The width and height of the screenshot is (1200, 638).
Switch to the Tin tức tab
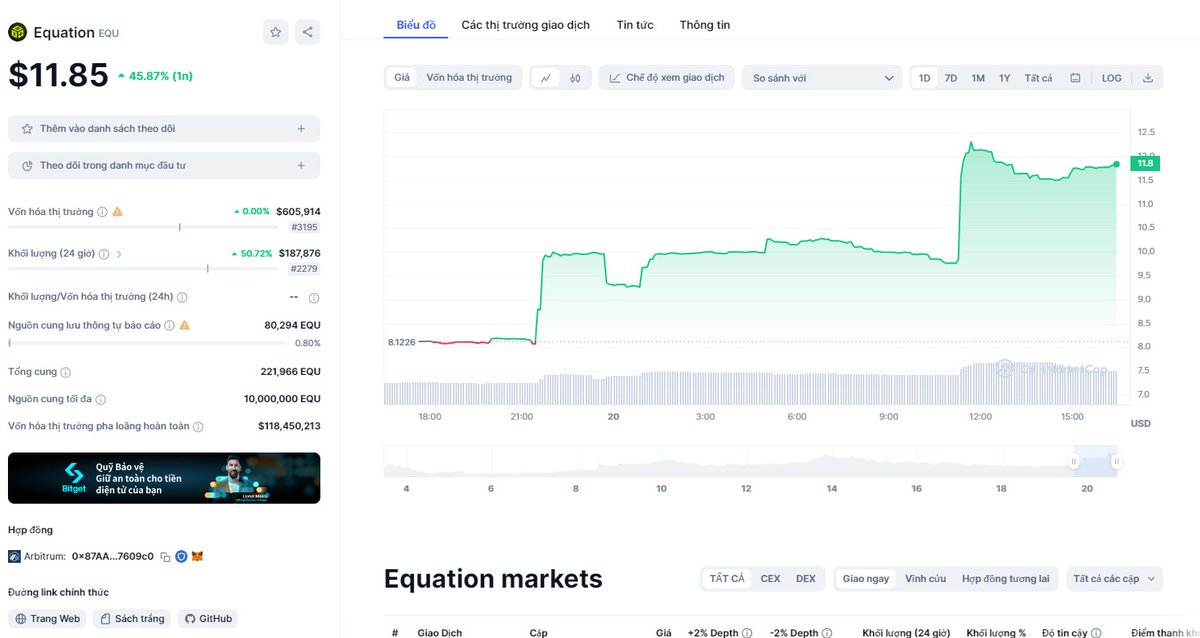point(635,24)
